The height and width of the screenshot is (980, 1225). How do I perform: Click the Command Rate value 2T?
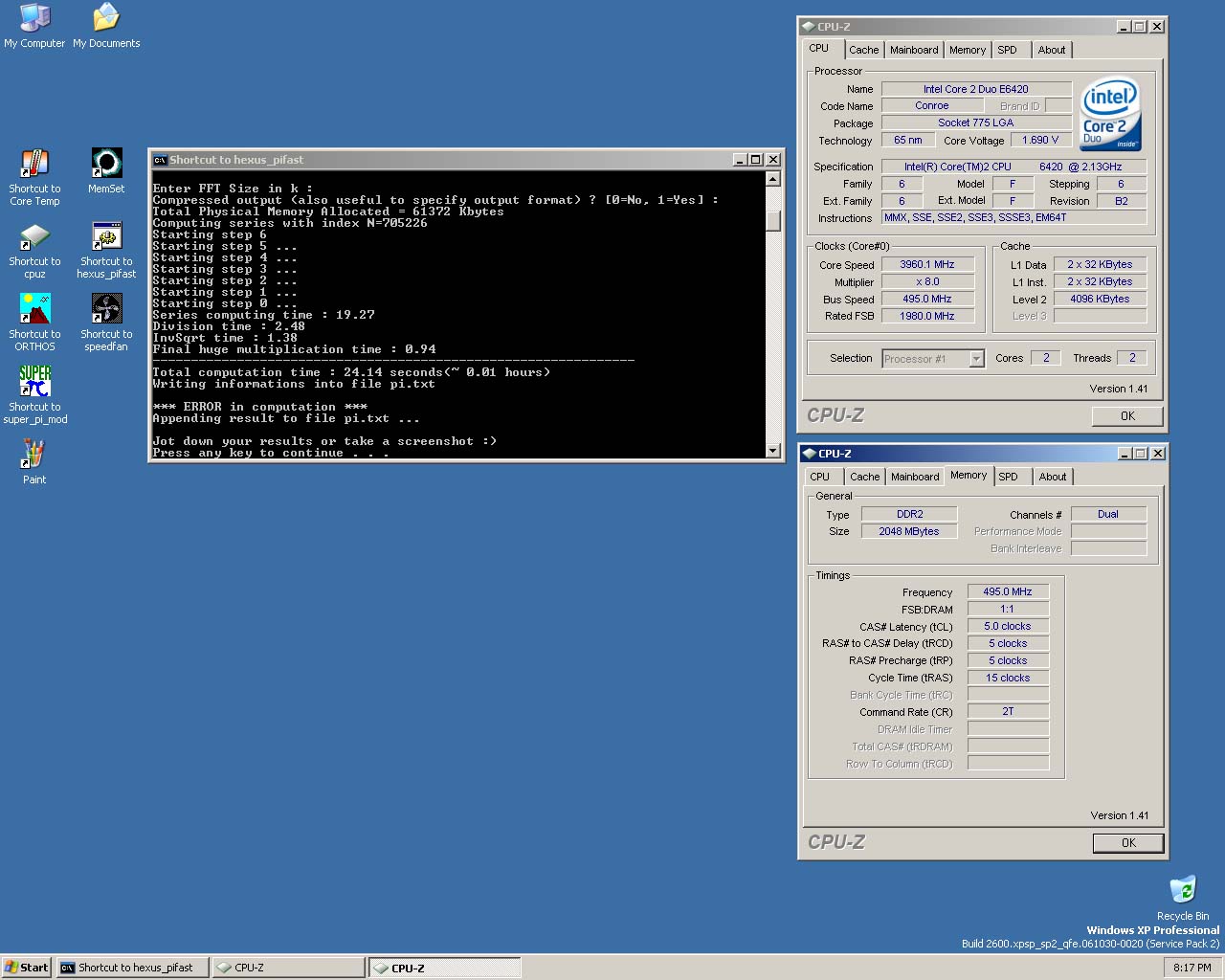pos(1008,712)
